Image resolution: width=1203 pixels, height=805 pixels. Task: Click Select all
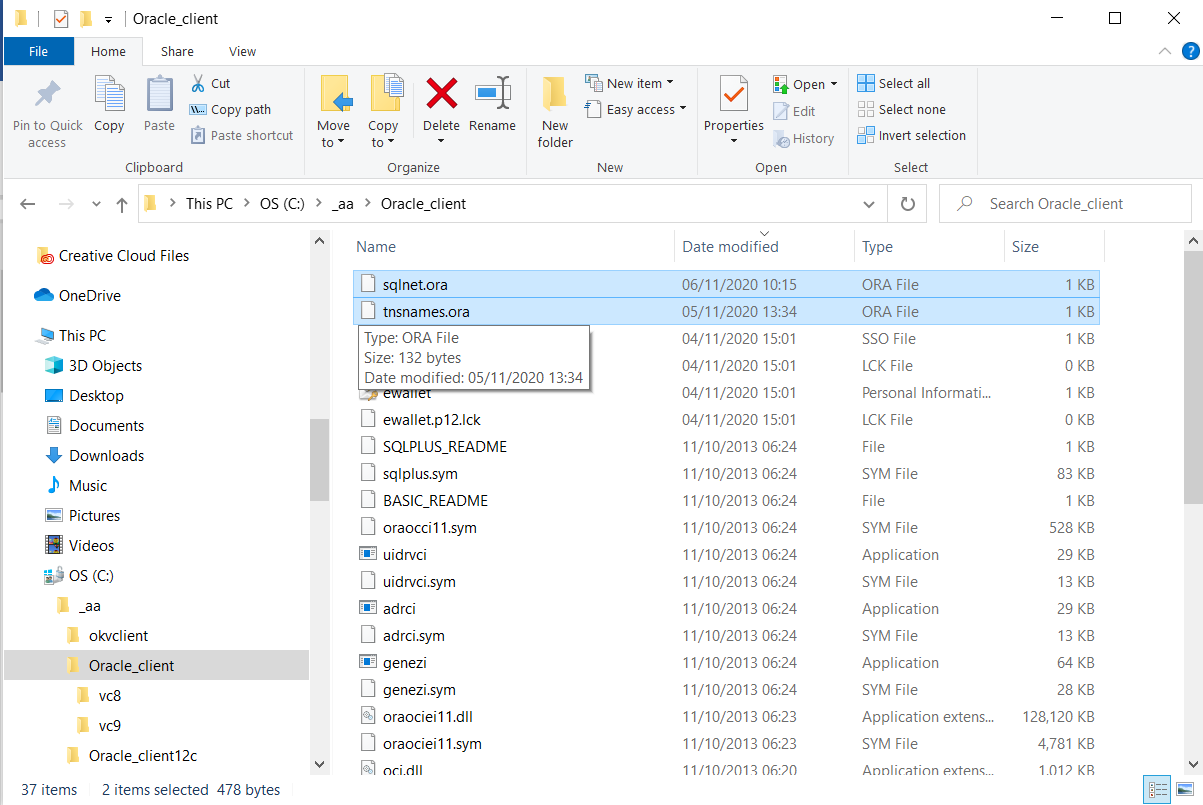pyautogui.click(x=894, y=83)
